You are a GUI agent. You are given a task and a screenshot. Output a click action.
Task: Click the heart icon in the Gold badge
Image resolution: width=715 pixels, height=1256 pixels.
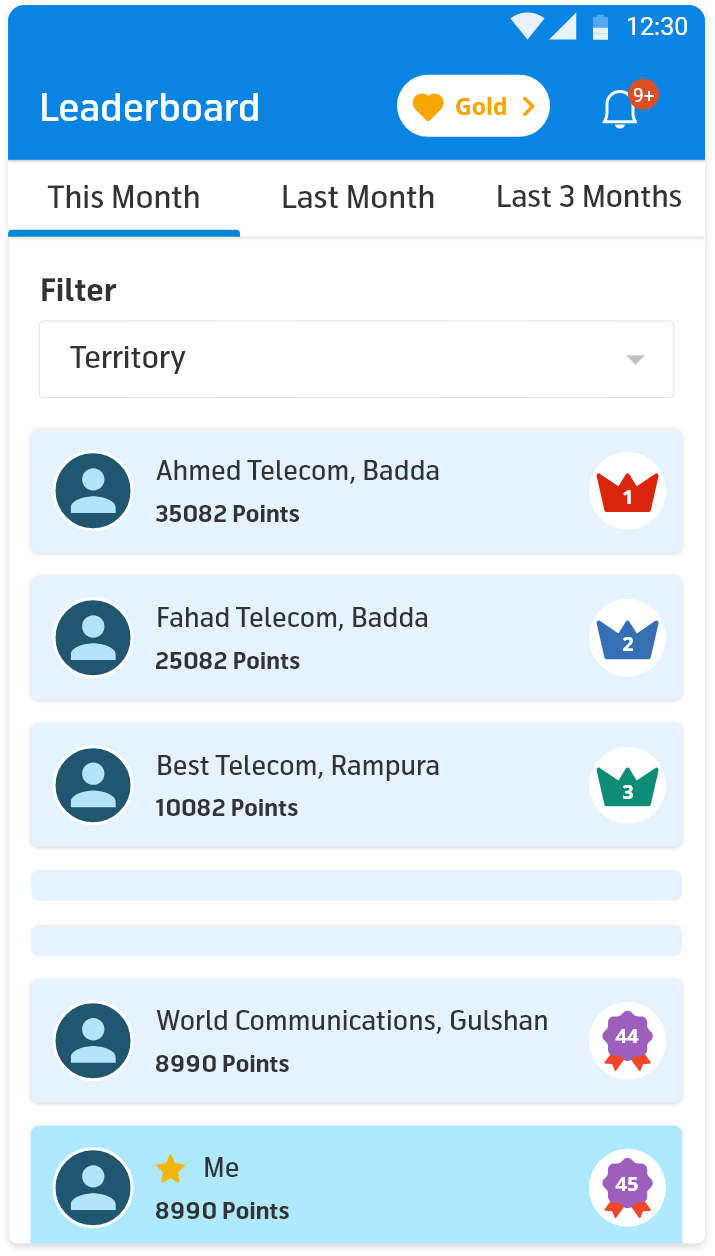click(430, 105)
